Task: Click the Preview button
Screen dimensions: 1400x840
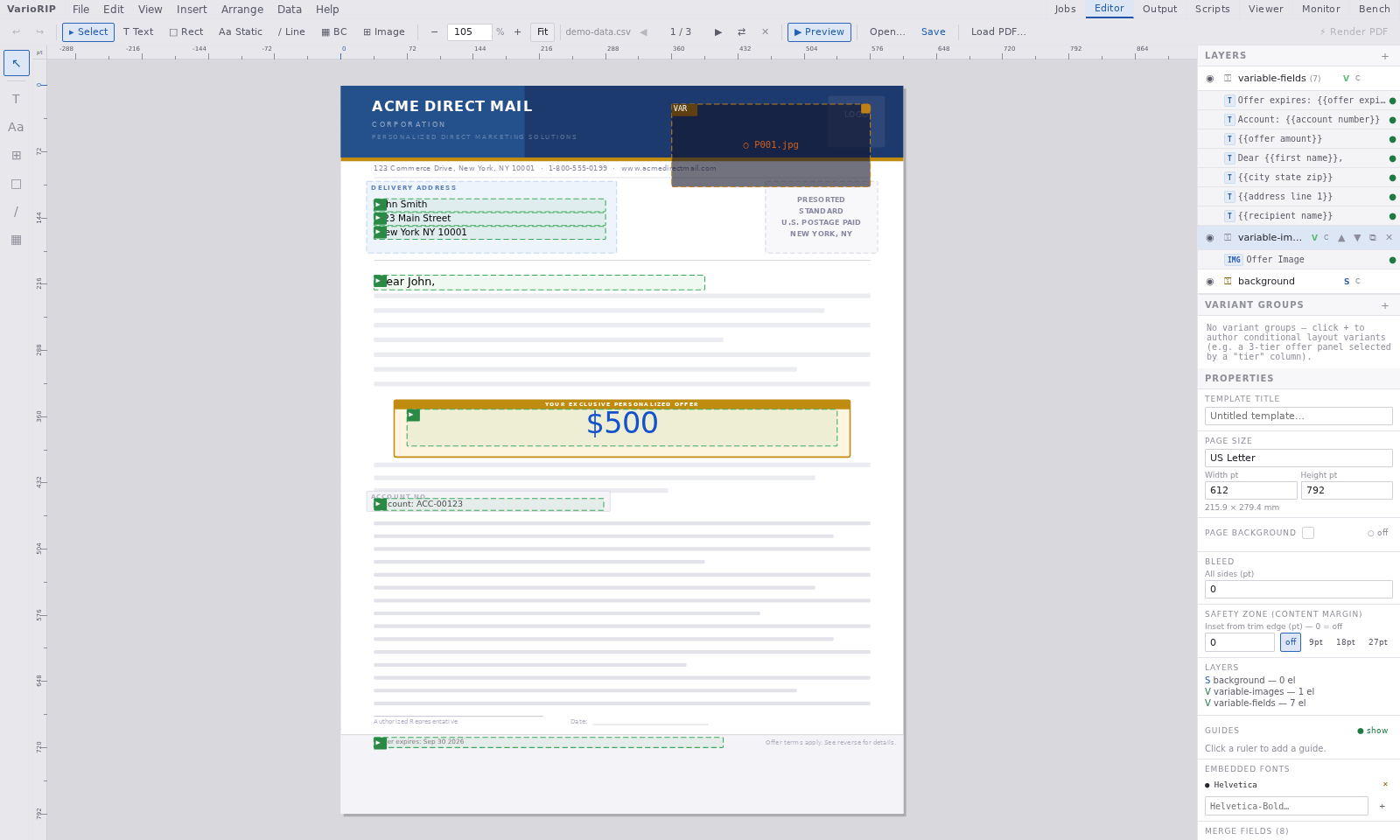Action: 819,32
